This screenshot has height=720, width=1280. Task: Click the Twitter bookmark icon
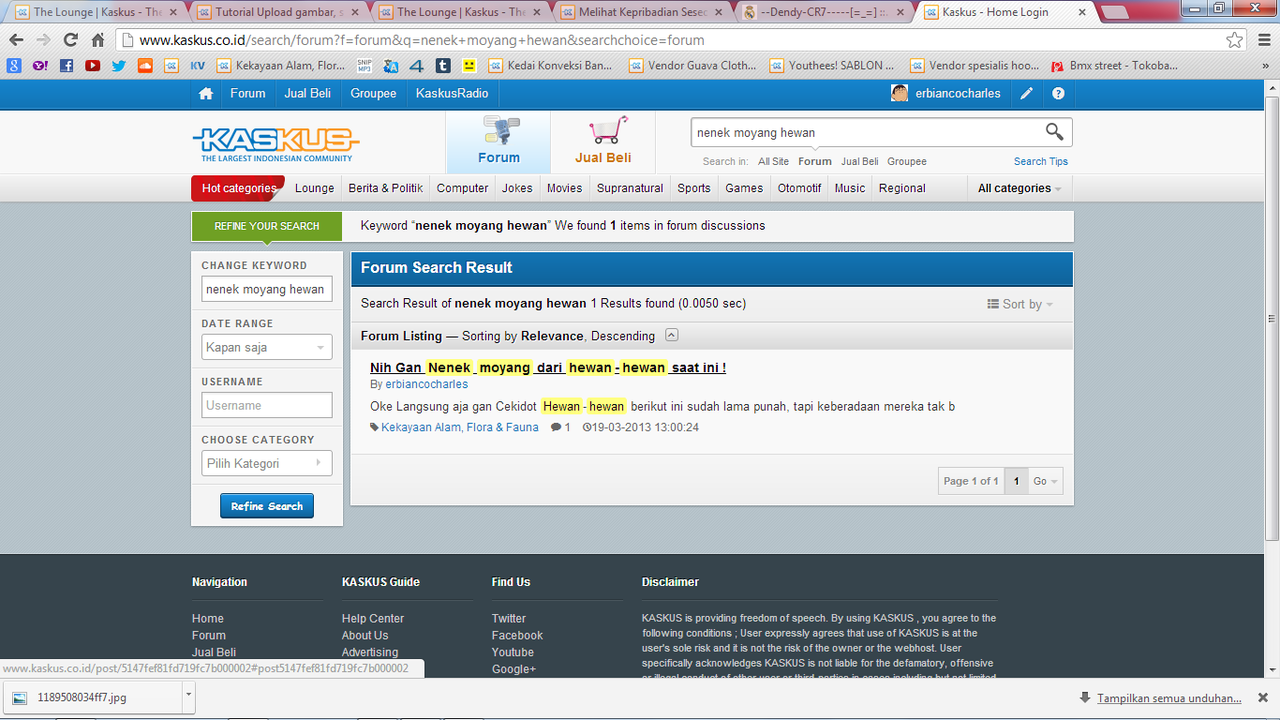[x=119, y=66]
